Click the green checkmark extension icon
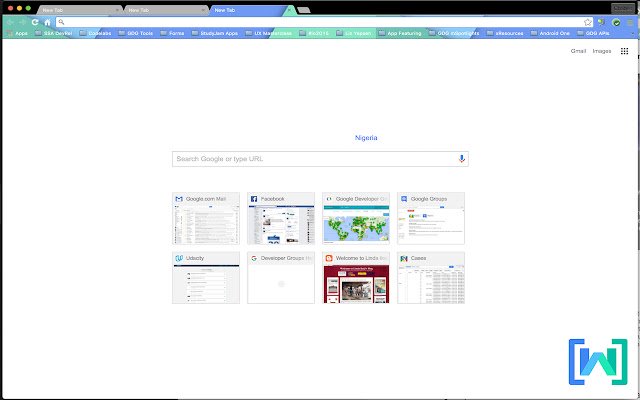Viewport: 640px width, 400px height. coord(616,22)
